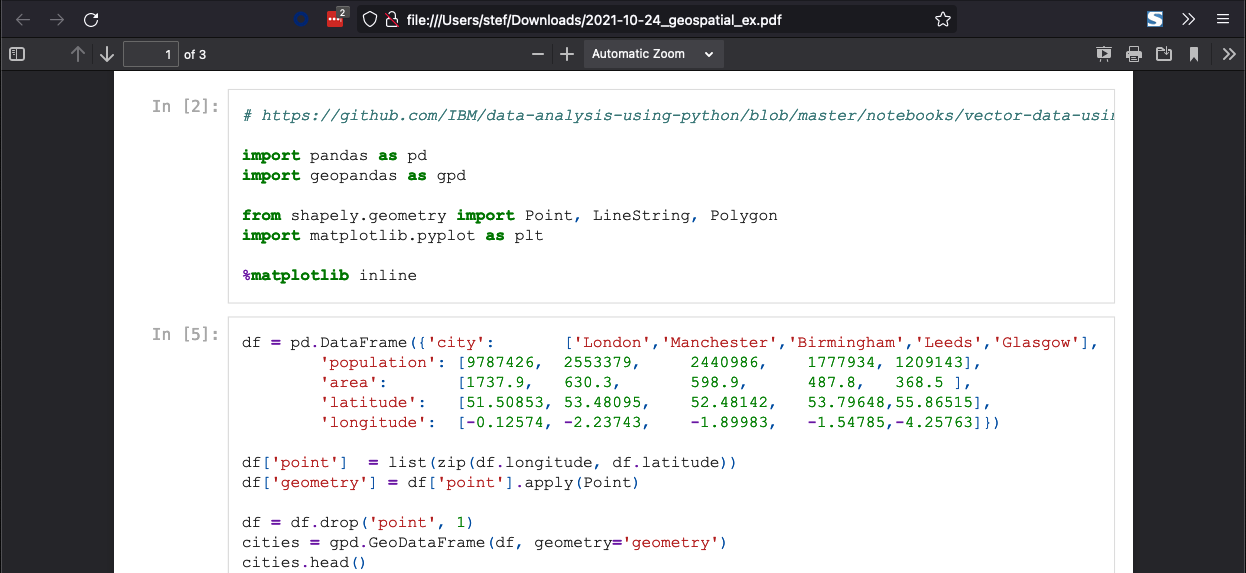Click the df['geometry'] apply(Point) line
1246x573 pixels.
coord(441,483)
